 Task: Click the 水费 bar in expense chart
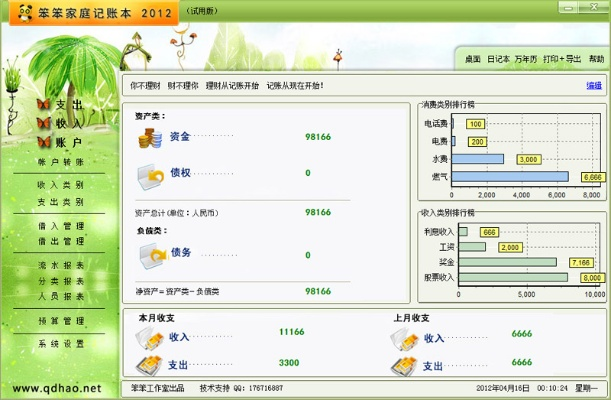pyautogui.click(x=477, y=159)
